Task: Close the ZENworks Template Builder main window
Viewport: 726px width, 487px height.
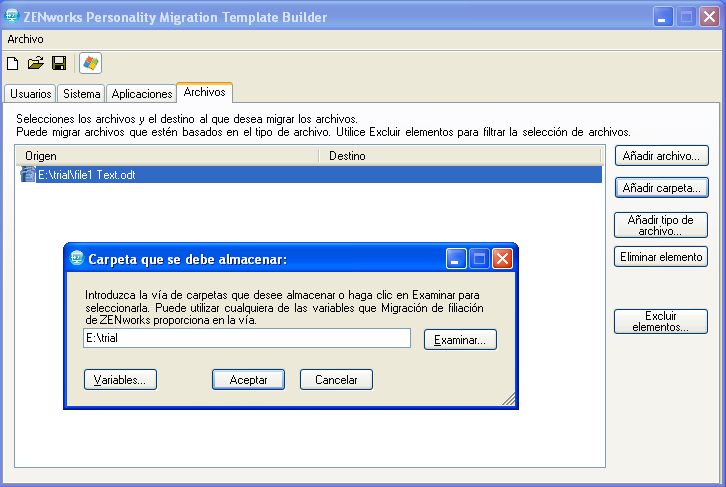Action: point(709,17)
